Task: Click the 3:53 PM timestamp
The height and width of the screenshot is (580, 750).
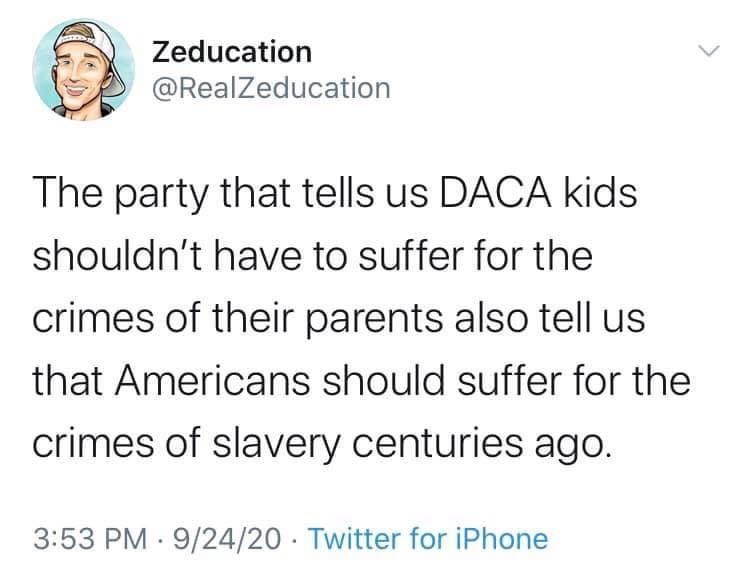Action: point(90,539)
